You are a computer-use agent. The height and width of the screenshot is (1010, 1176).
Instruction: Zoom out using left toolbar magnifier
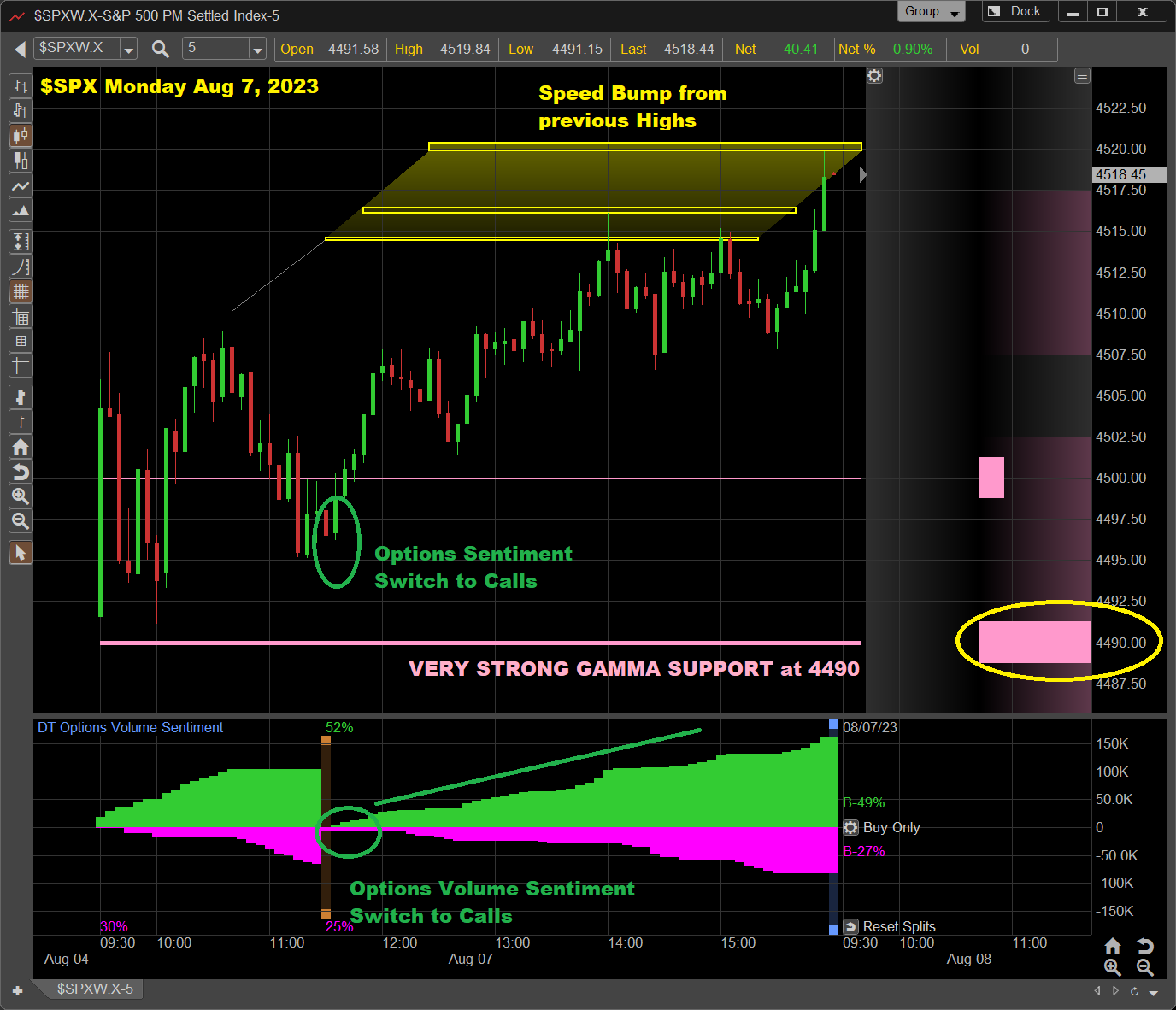[21, 521]
